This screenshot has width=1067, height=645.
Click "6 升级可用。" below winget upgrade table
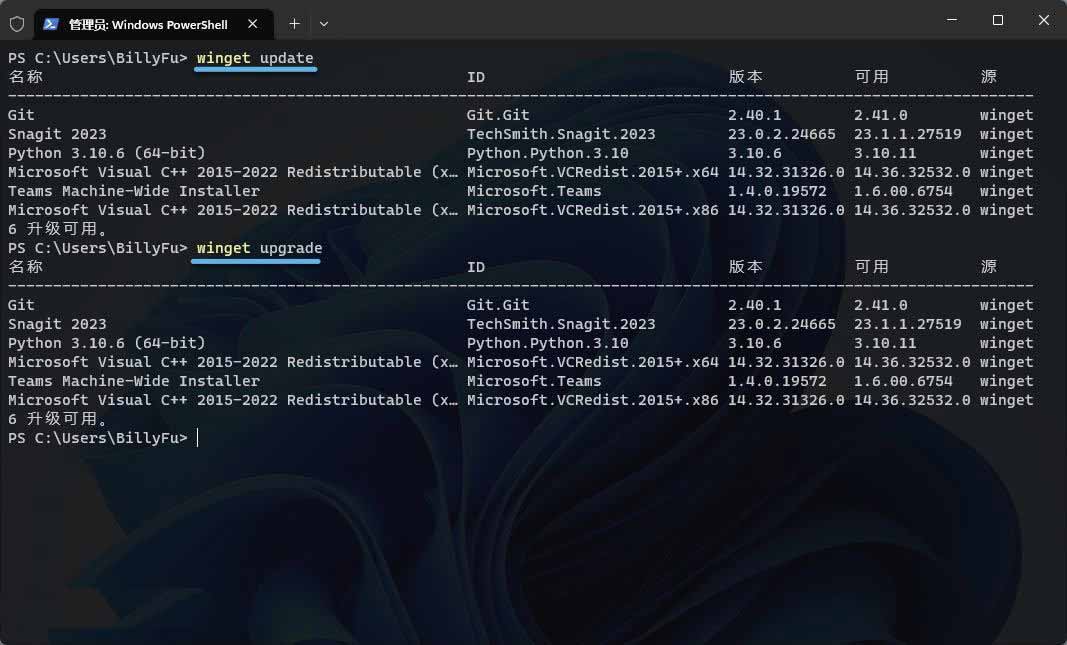[x=58, y=419]
